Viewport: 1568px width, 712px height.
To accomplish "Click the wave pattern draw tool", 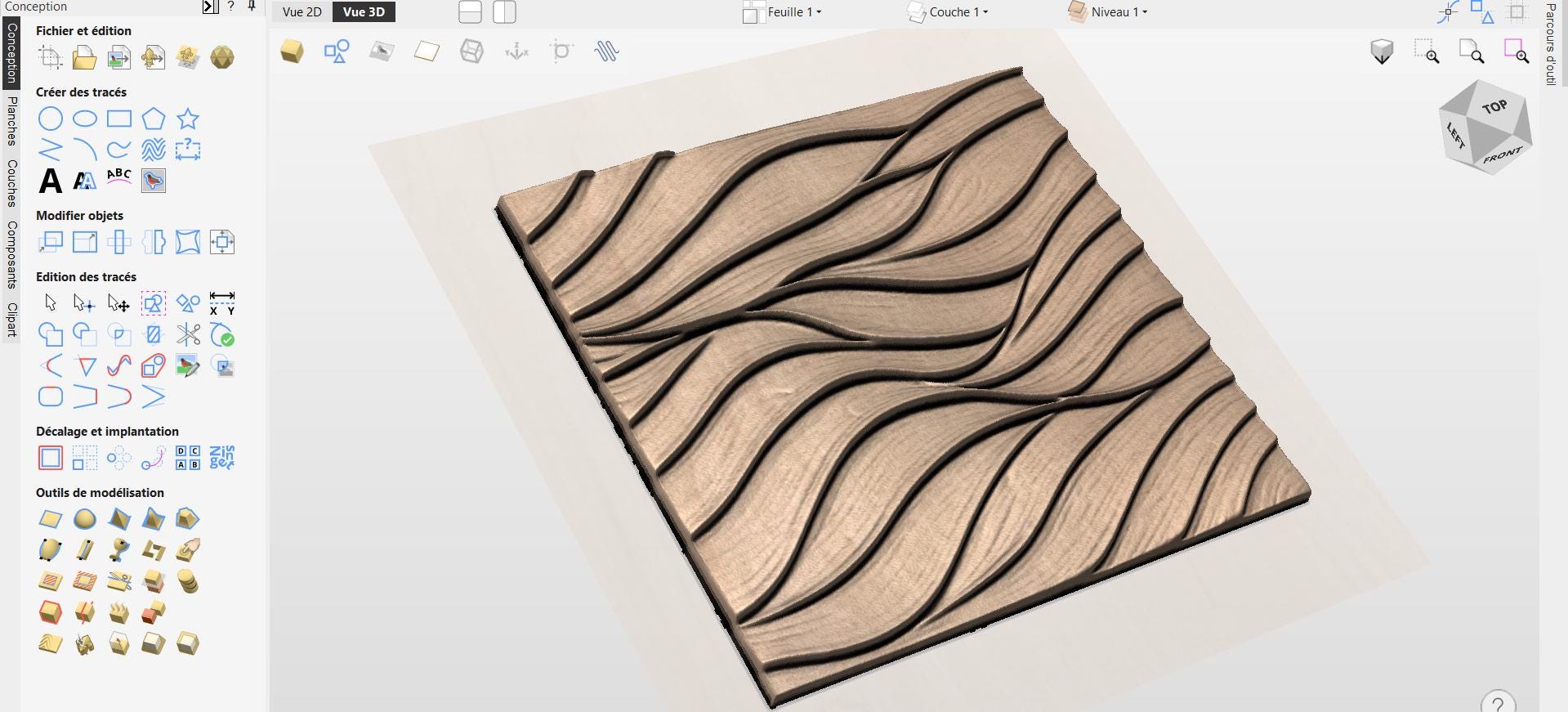I will 154,150.
